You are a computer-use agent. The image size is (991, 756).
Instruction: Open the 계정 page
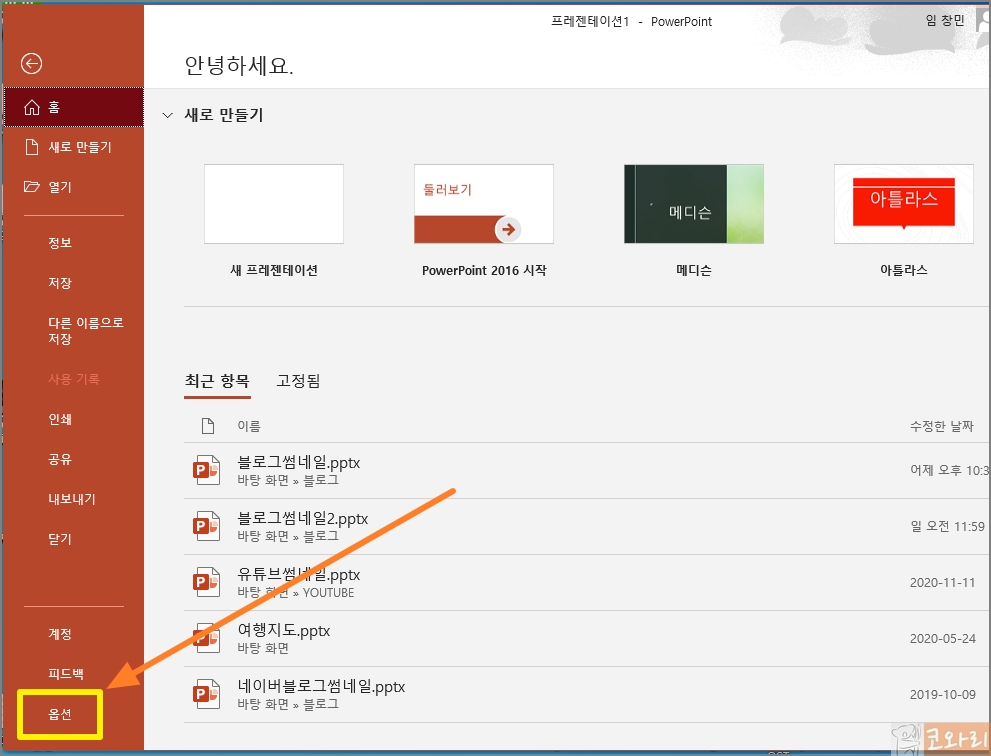[73, 633]
